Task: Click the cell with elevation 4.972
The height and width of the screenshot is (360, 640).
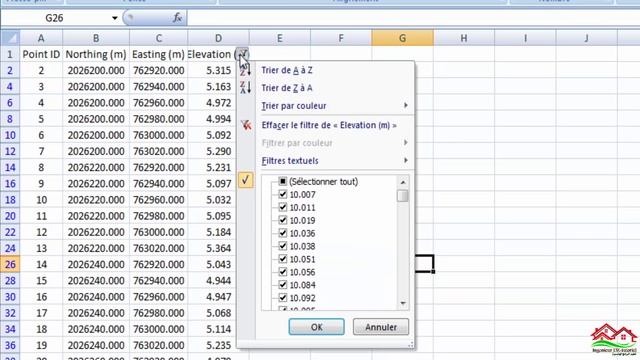Action: [212, 103]
